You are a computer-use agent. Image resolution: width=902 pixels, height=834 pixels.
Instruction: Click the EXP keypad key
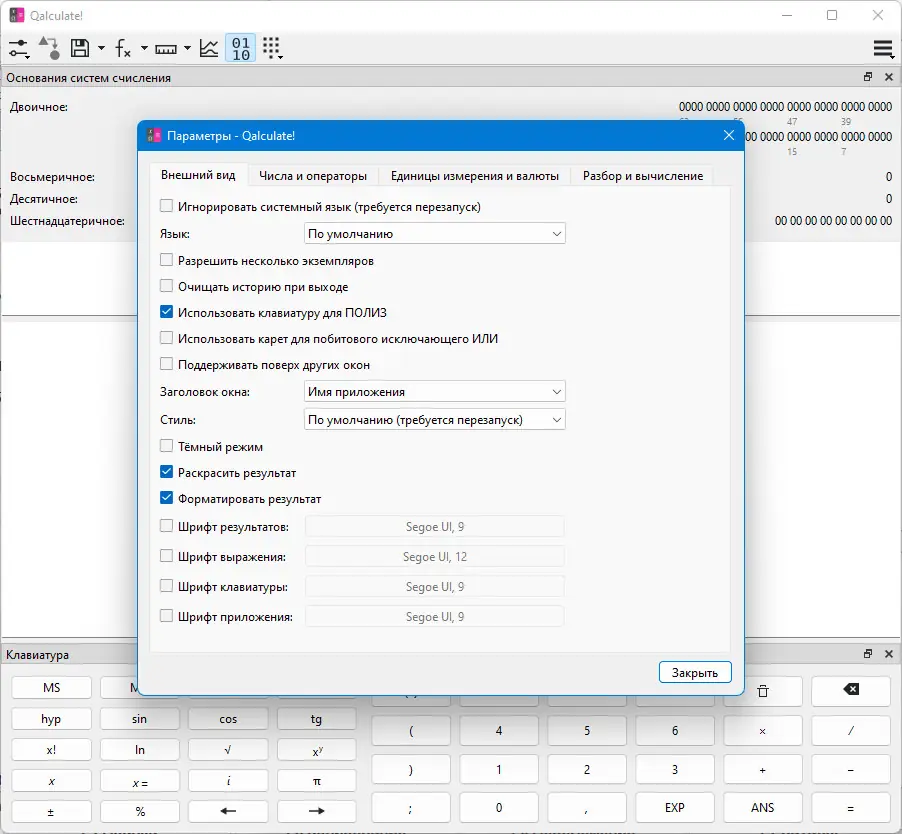click(675, 808)
